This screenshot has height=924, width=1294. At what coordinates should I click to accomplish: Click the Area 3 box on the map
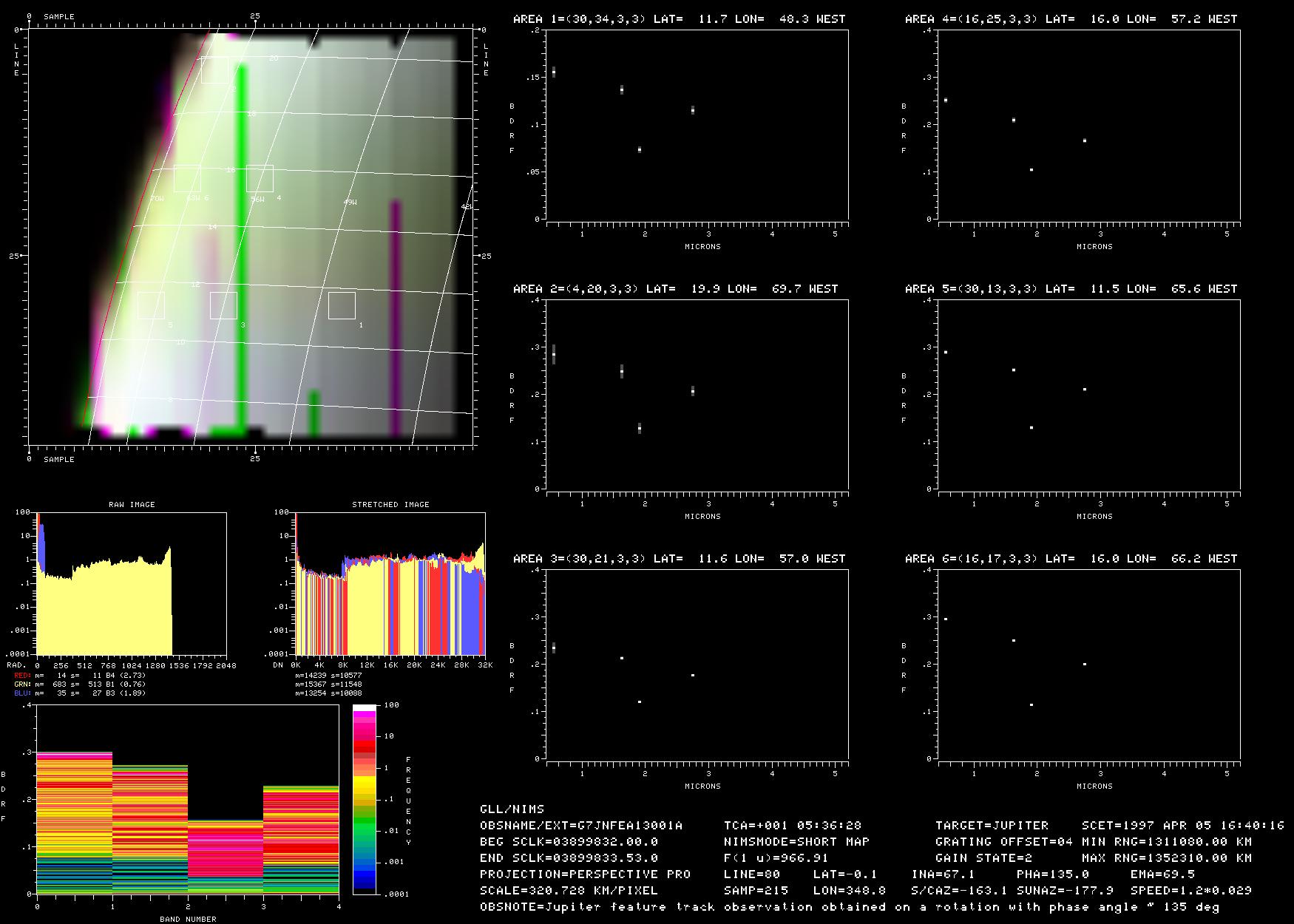[223, 305]
